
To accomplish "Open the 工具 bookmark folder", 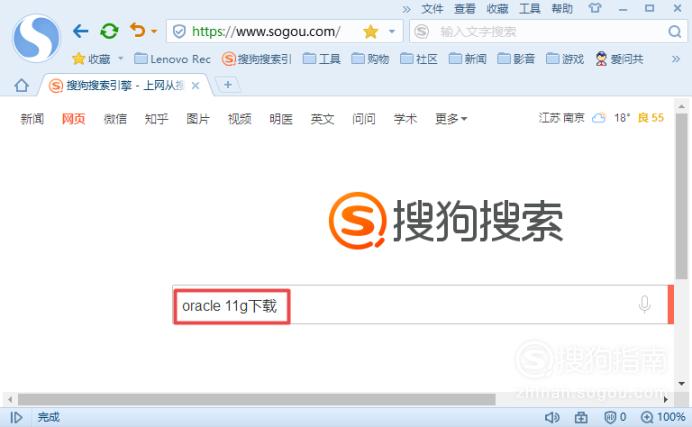I will 322,59.
